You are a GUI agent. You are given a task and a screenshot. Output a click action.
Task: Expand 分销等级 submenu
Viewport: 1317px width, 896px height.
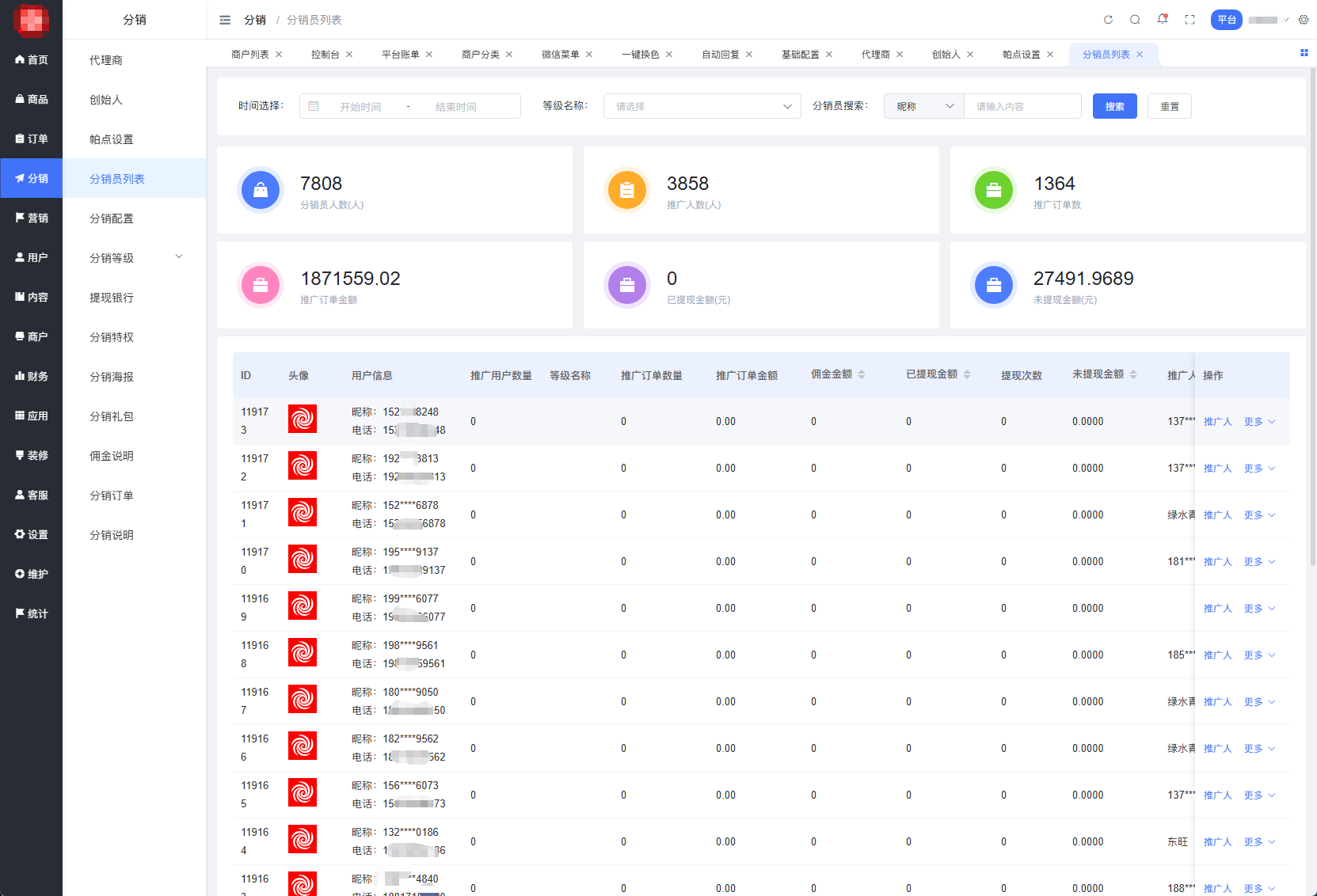click(179, 257)
